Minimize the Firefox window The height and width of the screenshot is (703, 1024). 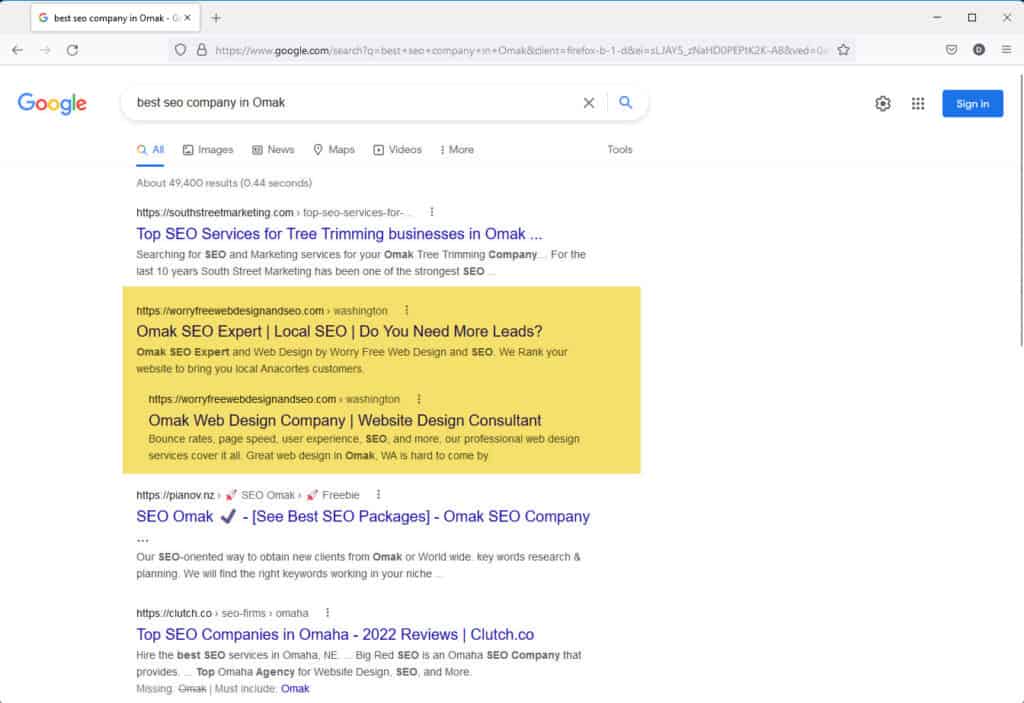click(937, 18)
